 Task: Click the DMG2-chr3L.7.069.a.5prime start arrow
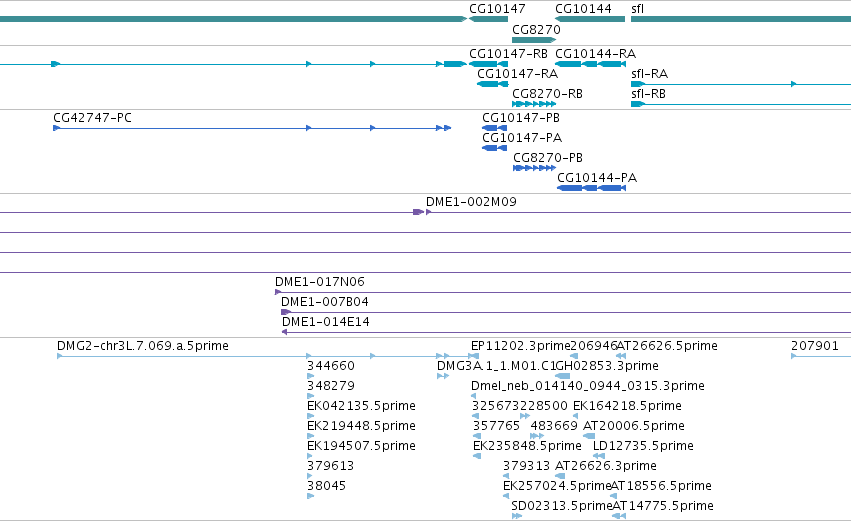60,356
